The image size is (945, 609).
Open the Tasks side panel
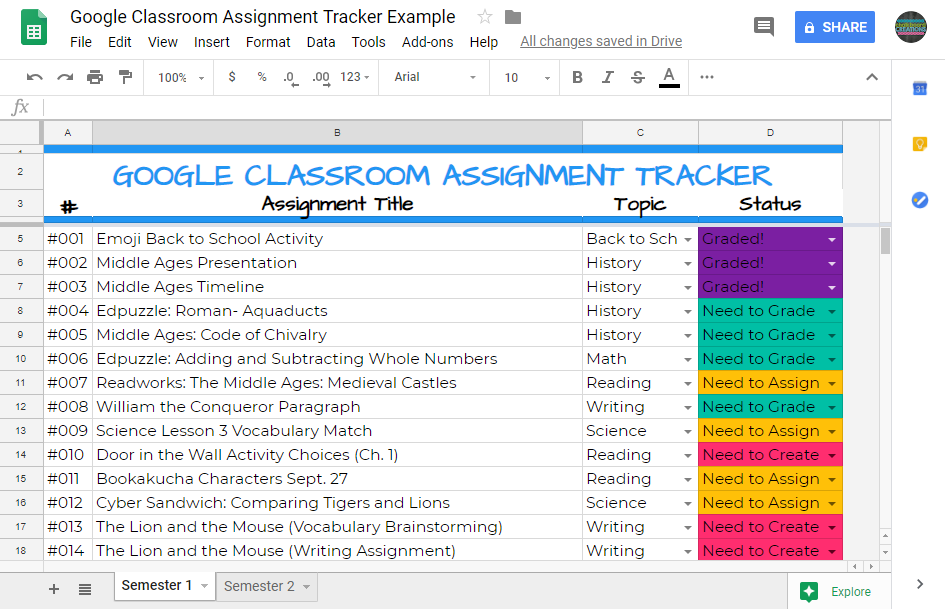click(920, 200)
